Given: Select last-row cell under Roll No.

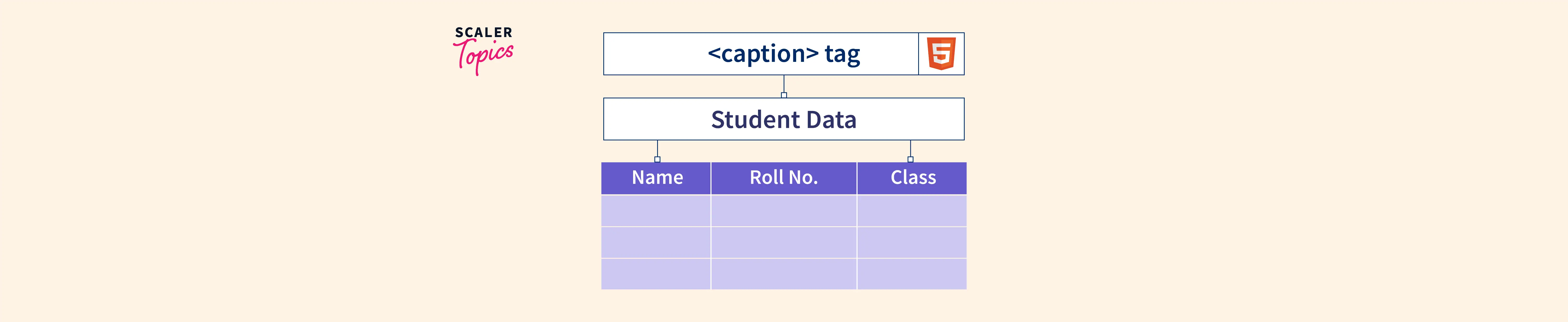Looking at the screenshot, I should pyautogui.click(x=783, y=274).
